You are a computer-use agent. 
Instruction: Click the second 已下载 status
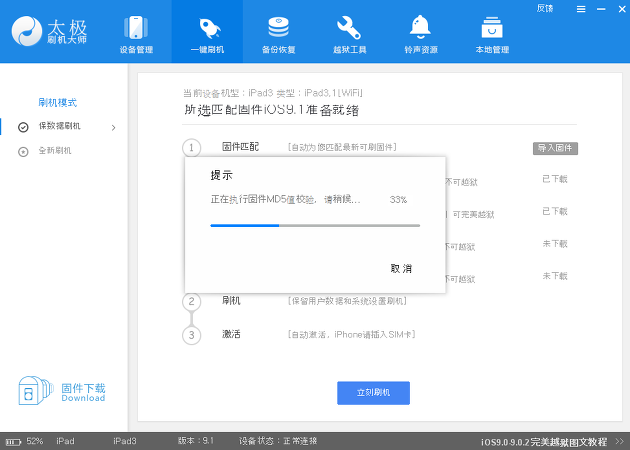(x=555, y=211)
